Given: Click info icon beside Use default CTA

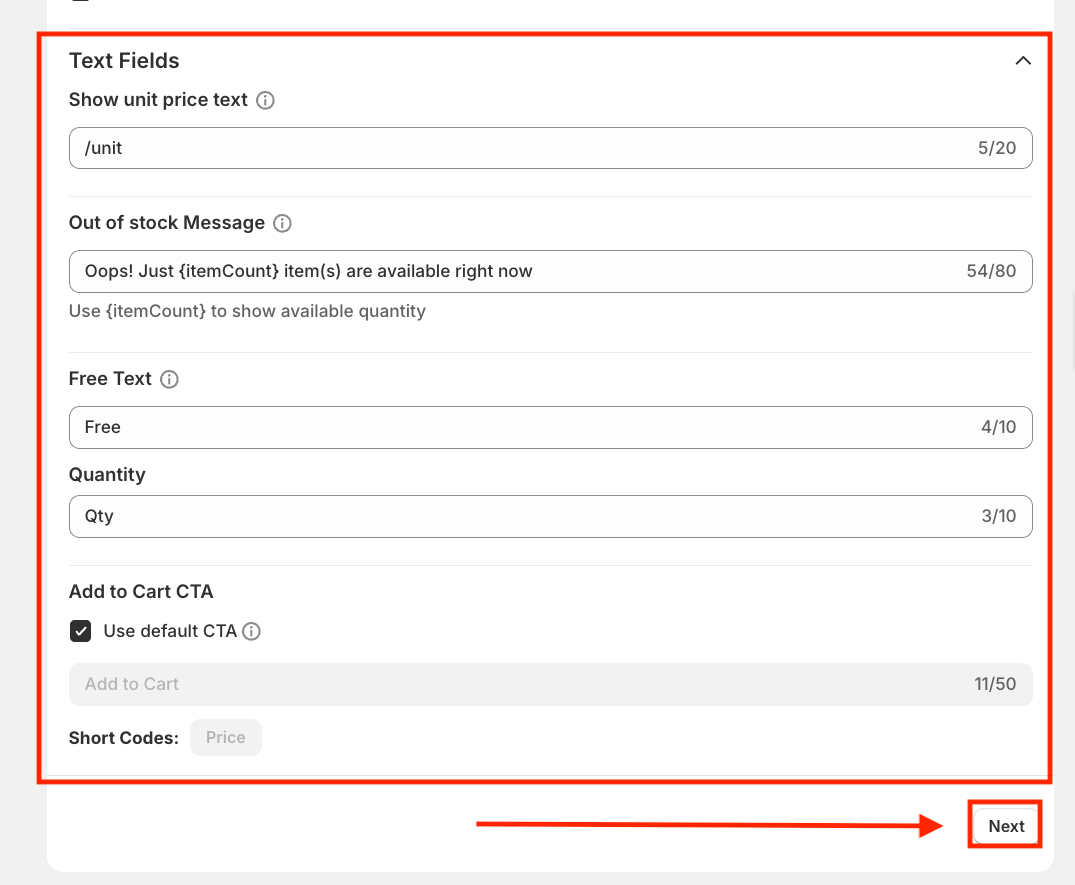Looking at the screenshot, I should (x=252, y=631).
